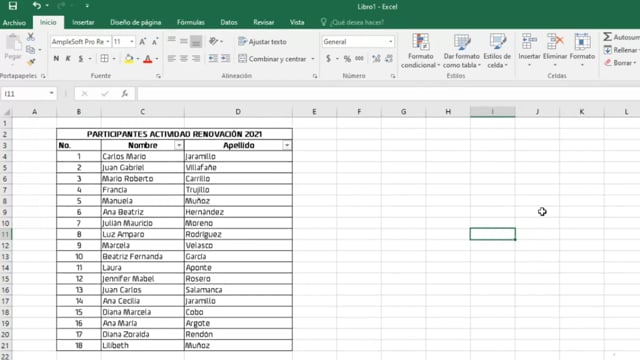This screenshot has width=640, height=360.
Task: Open Formato condicional menu
Action: pos(420,51)
